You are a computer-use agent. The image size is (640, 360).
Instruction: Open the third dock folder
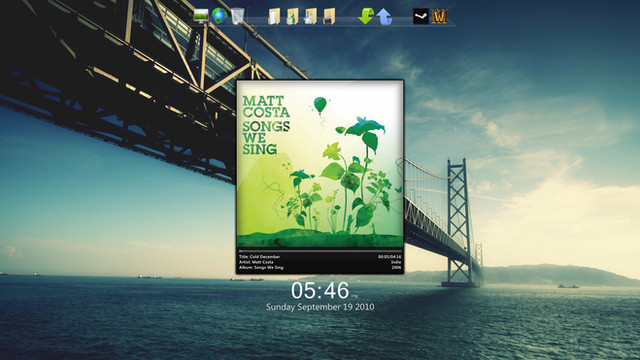[x=311, y=17]
